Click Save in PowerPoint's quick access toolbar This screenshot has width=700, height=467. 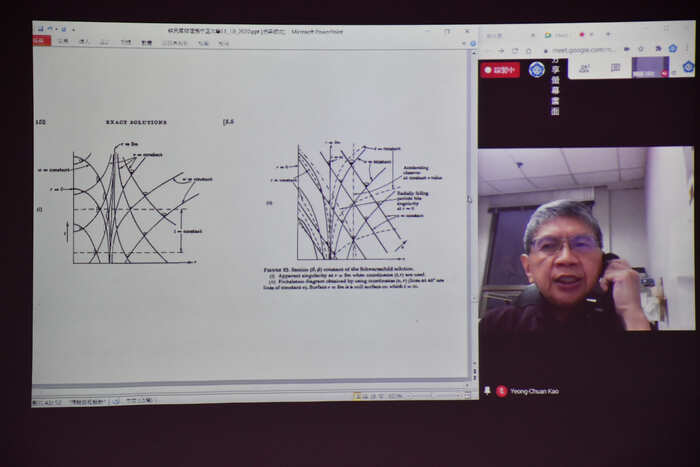(41, 29)
